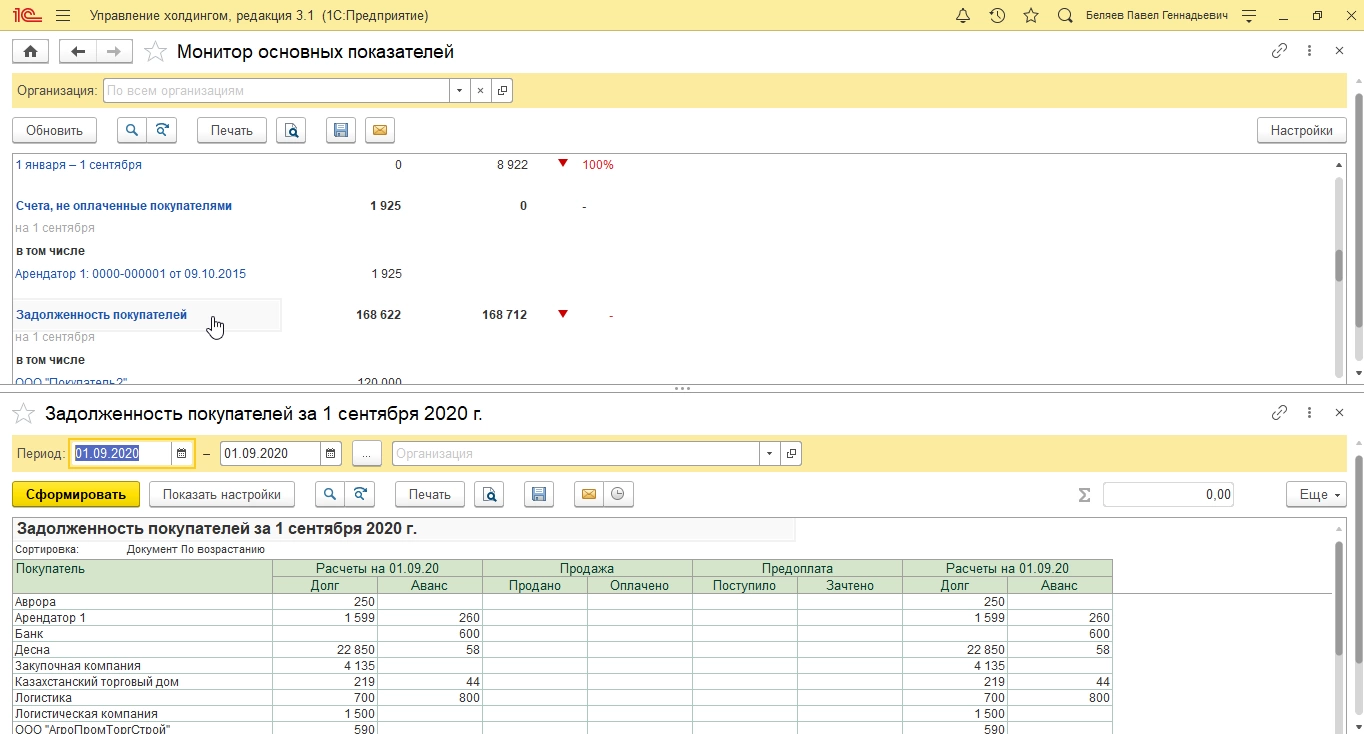Open calendar picker for period start date

(x=181, y=454)
